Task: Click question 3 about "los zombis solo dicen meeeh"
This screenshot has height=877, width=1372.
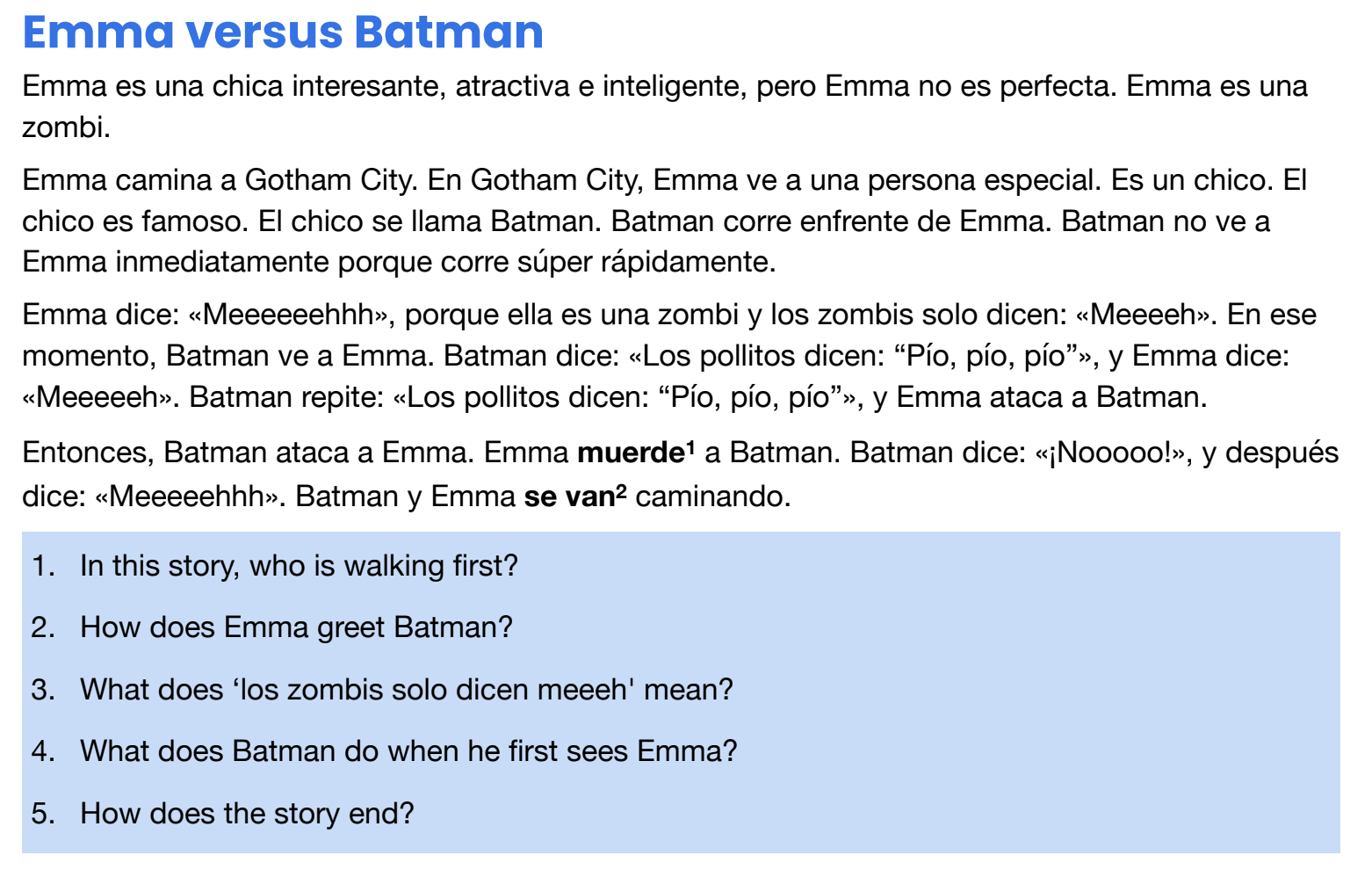Action: coord(406,690)
